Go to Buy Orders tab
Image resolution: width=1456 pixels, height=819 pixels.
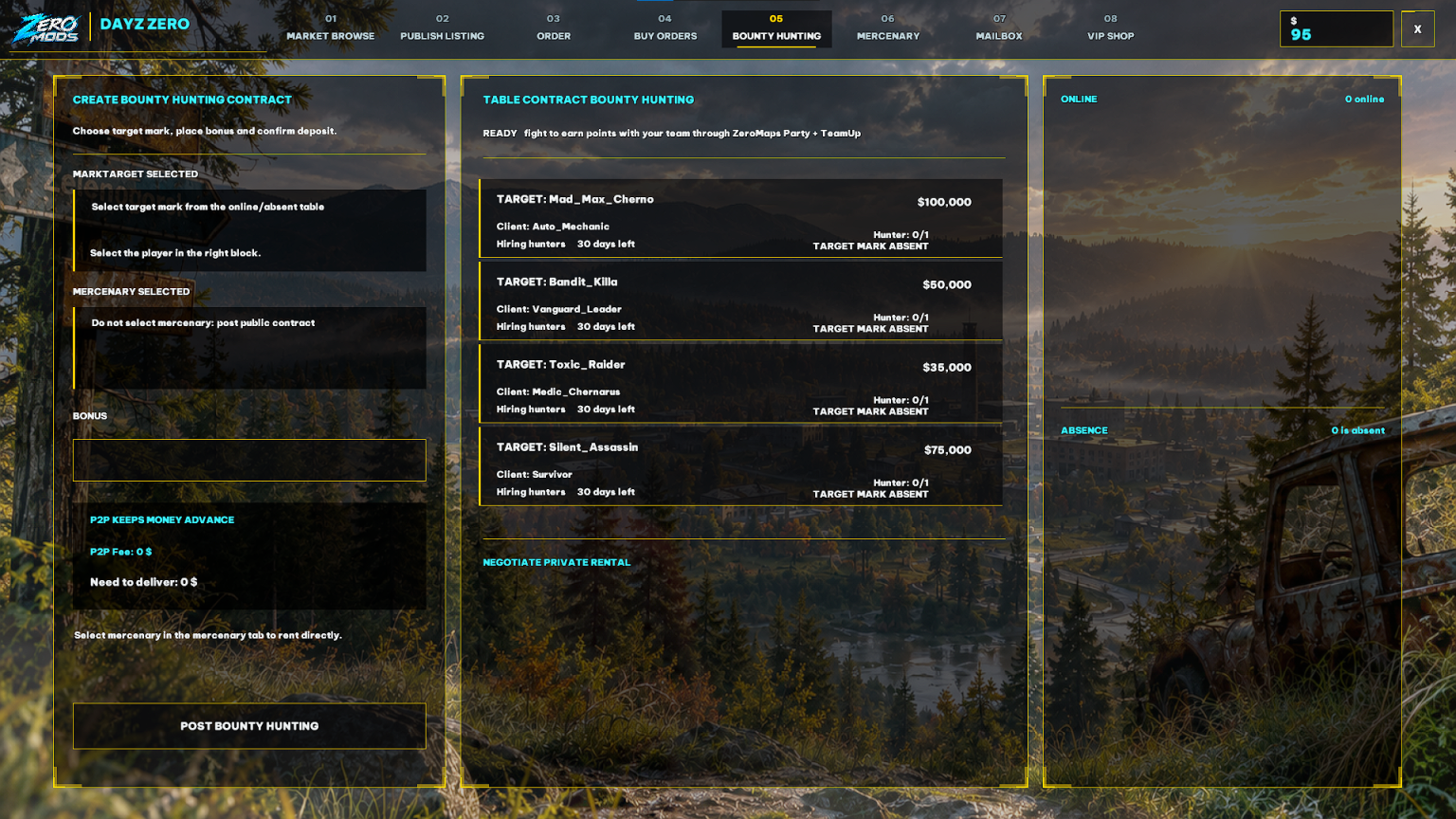[x=665, y=28]
